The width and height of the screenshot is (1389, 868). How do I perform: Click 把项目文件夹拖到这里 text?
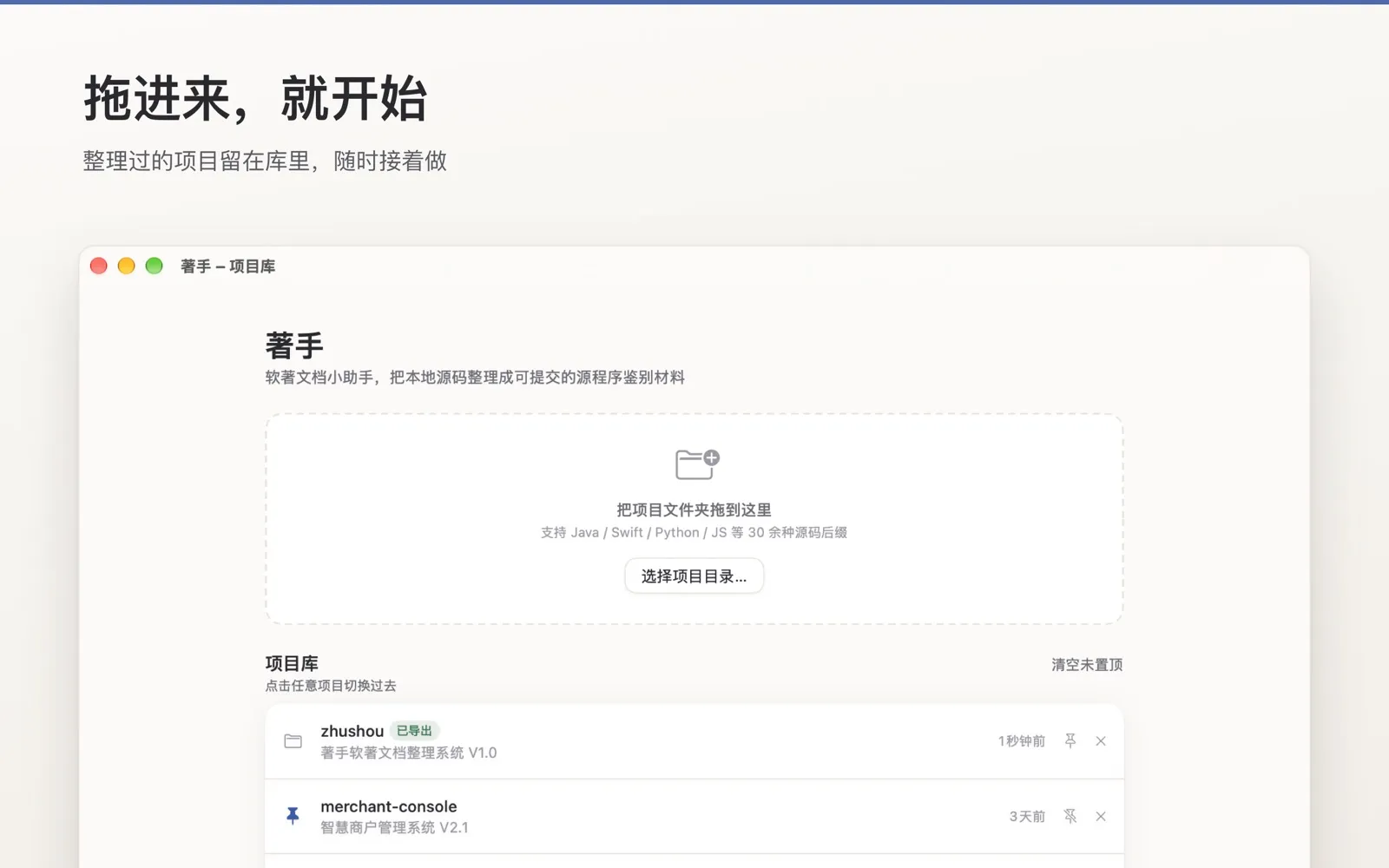[x=694, y=510]
